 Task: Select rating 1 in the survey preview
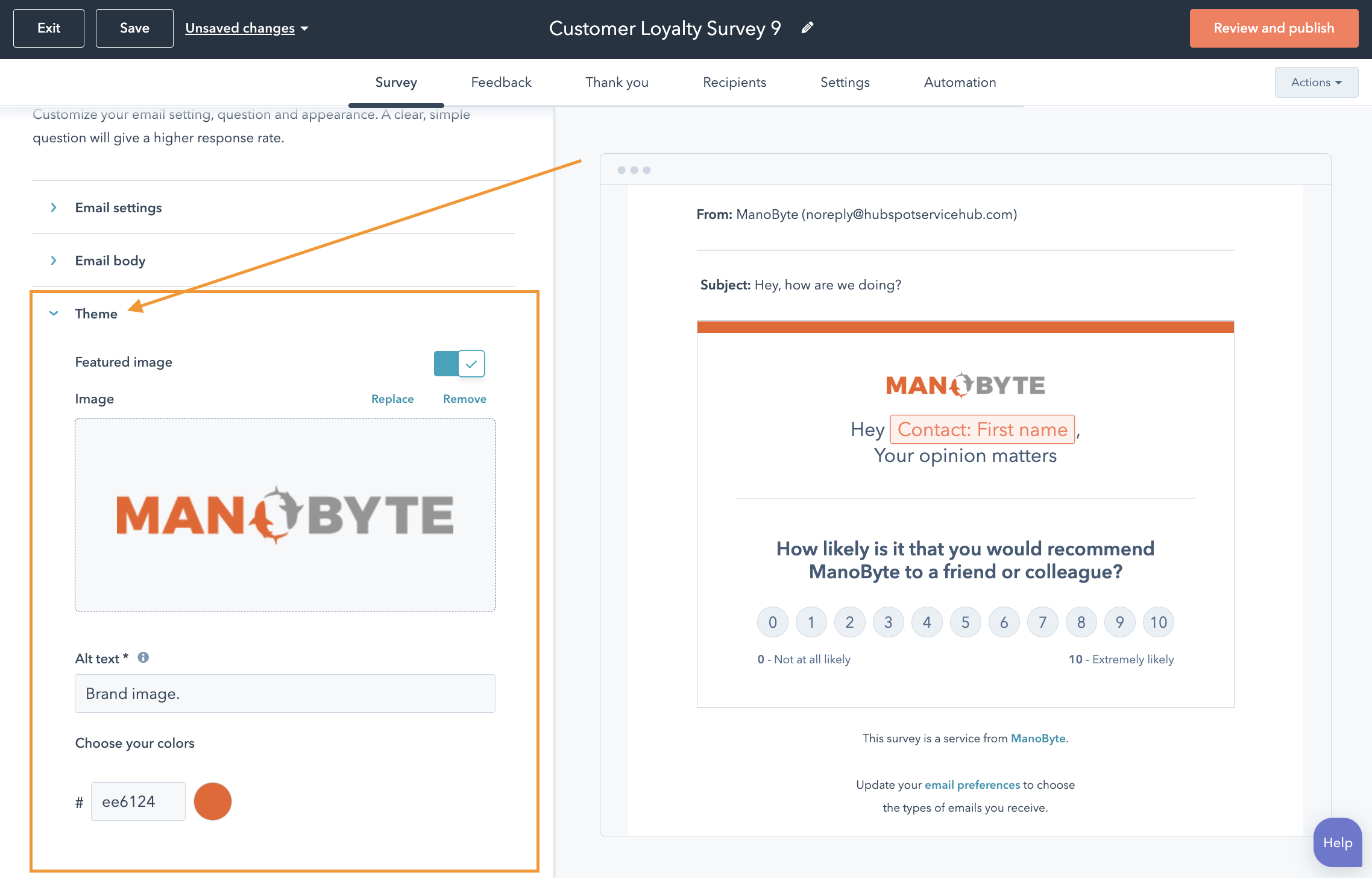[x=811, y=622]
